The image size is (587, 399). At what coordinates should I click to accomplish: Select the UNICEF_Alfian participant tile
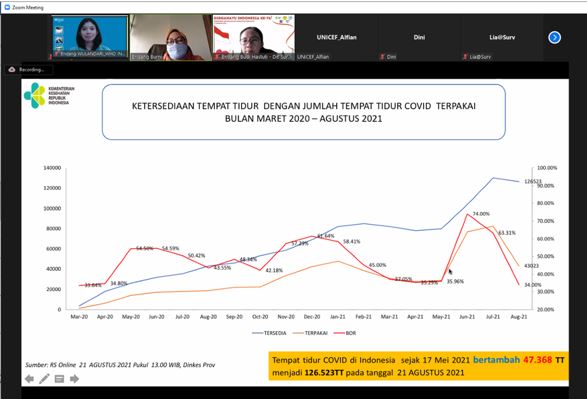(336, 37)
